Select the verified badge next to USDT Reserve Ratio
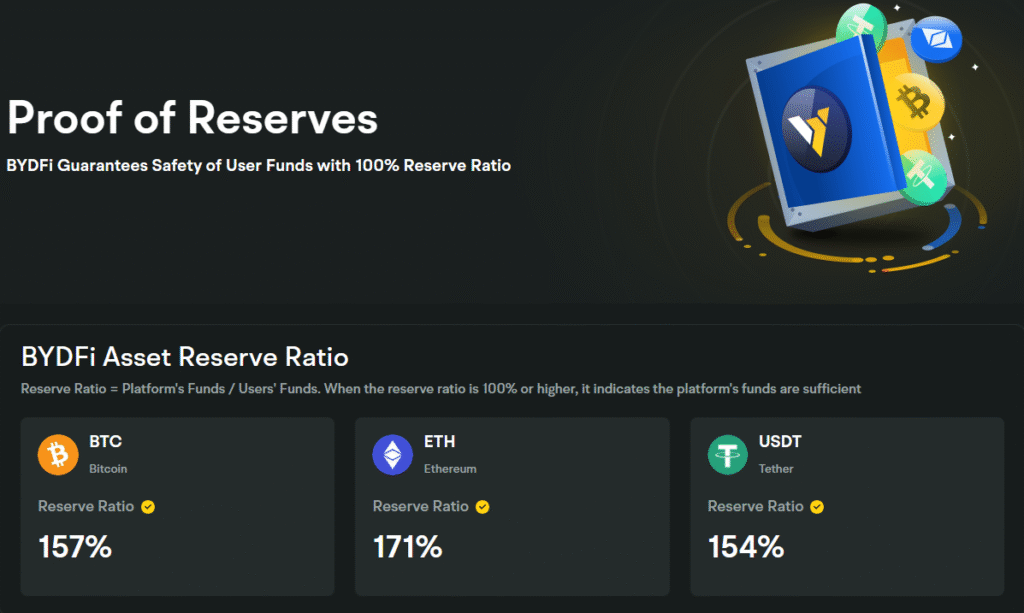 [x=816, y=507]
